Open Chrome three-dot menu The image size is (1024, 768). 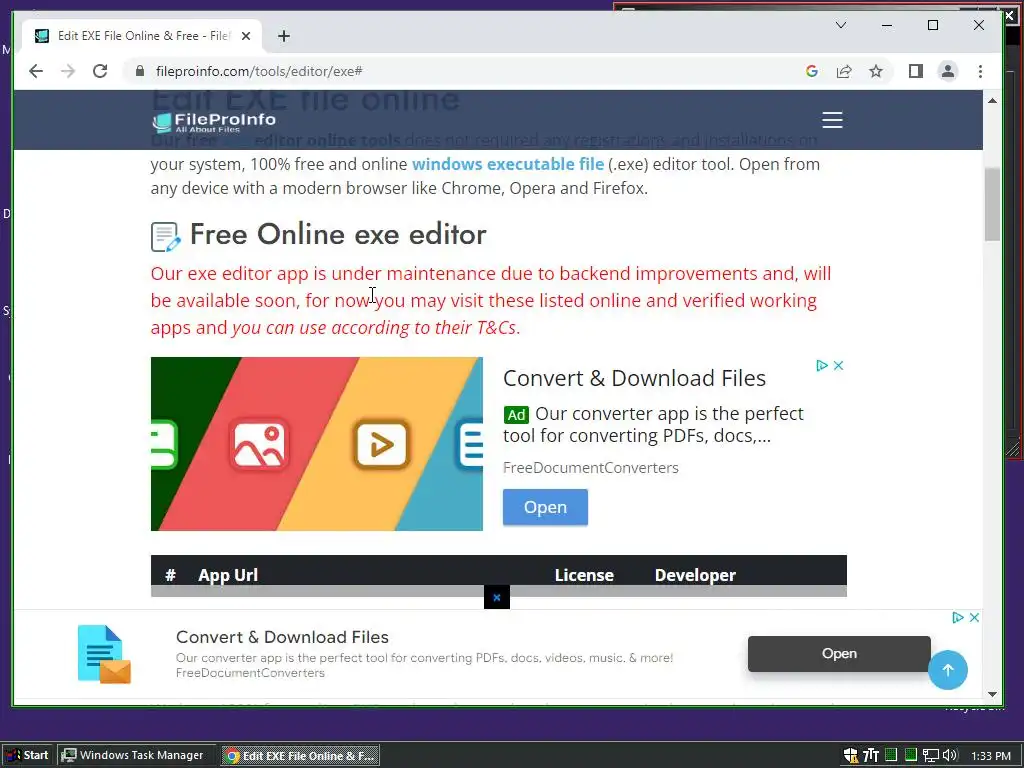pyautogui.click(x=980, y=71)
